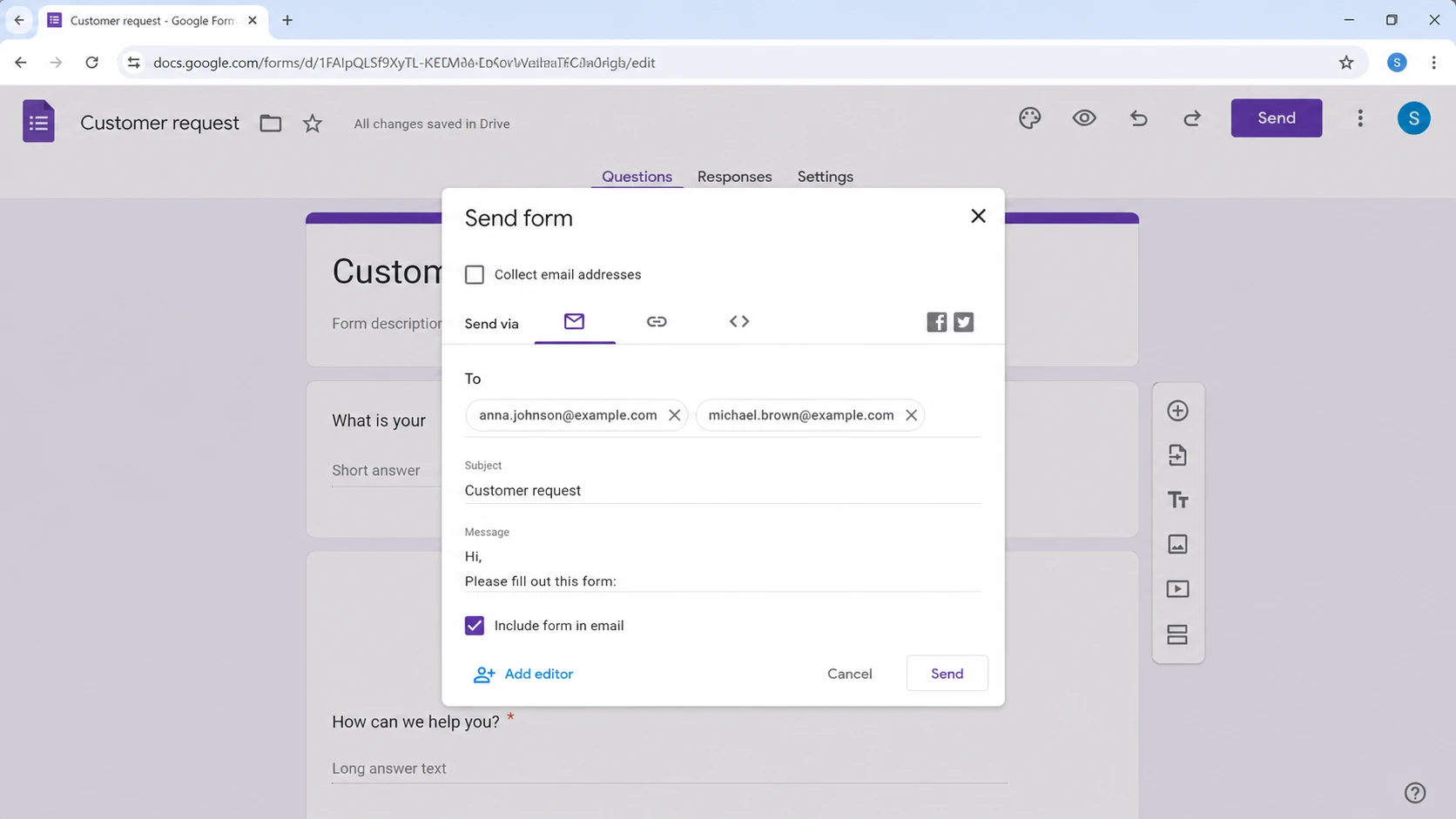
Task: Click the Long answer text field
Action: (x=669, y=769)
